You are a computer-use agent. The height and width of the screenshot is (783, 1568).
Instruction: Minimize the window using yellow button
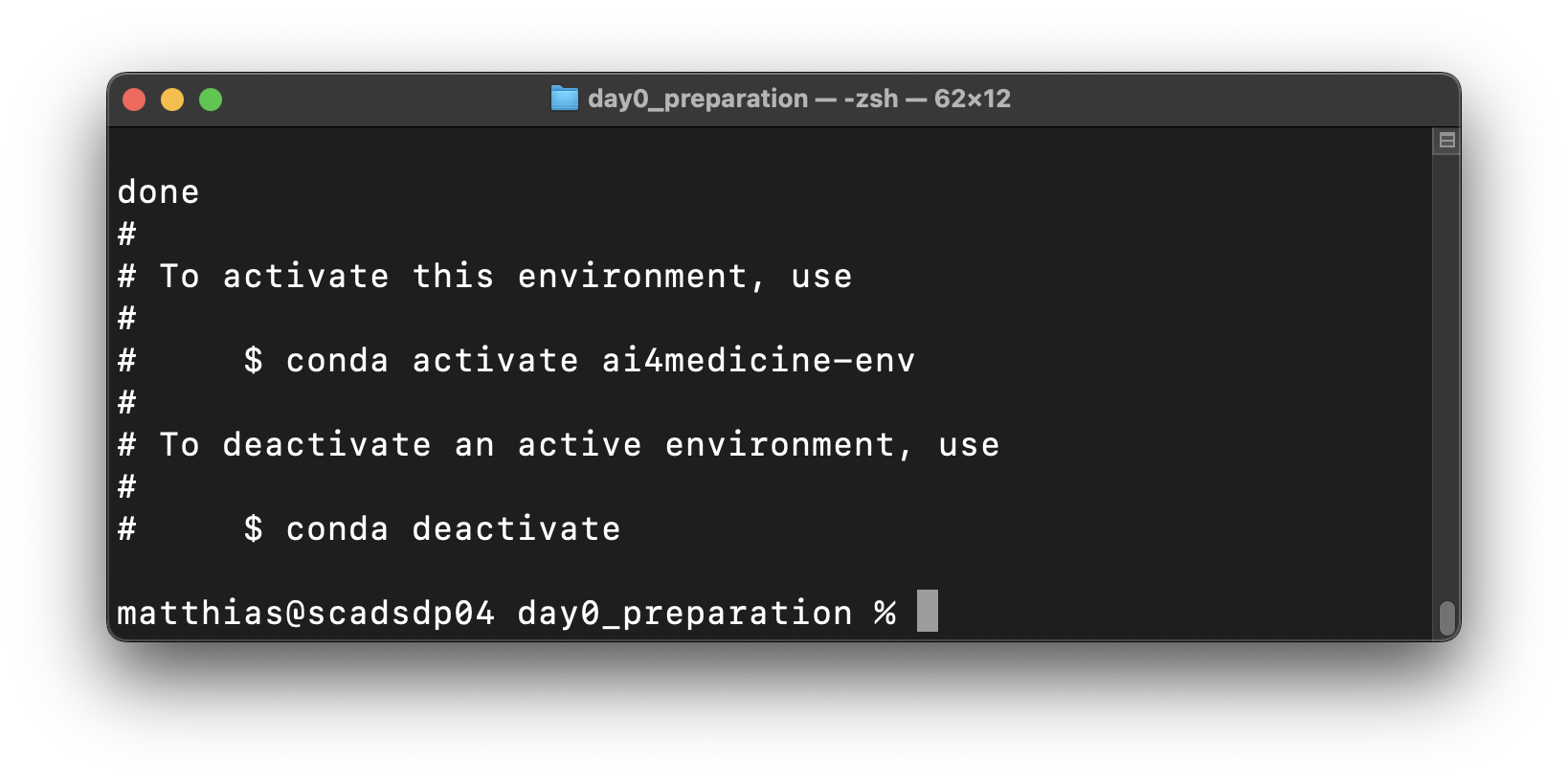click(172, 100)
